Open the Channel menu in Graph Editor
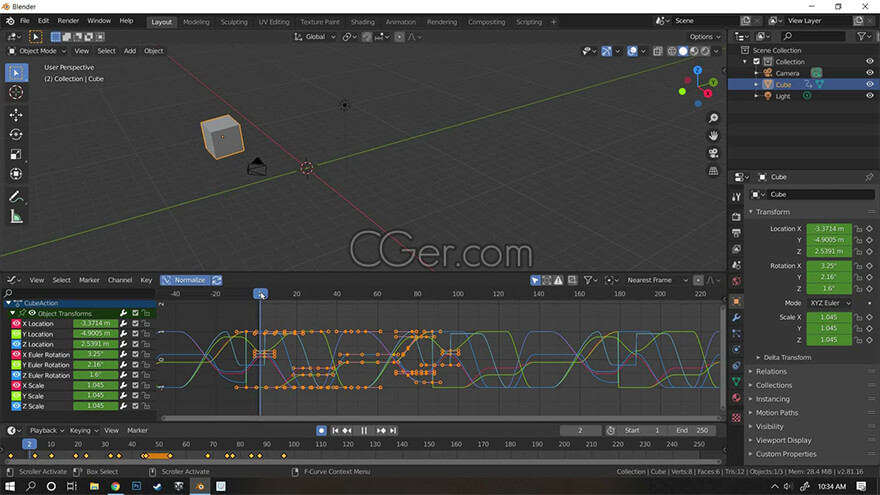The image size is (880, 495). [x=120, y=280]
